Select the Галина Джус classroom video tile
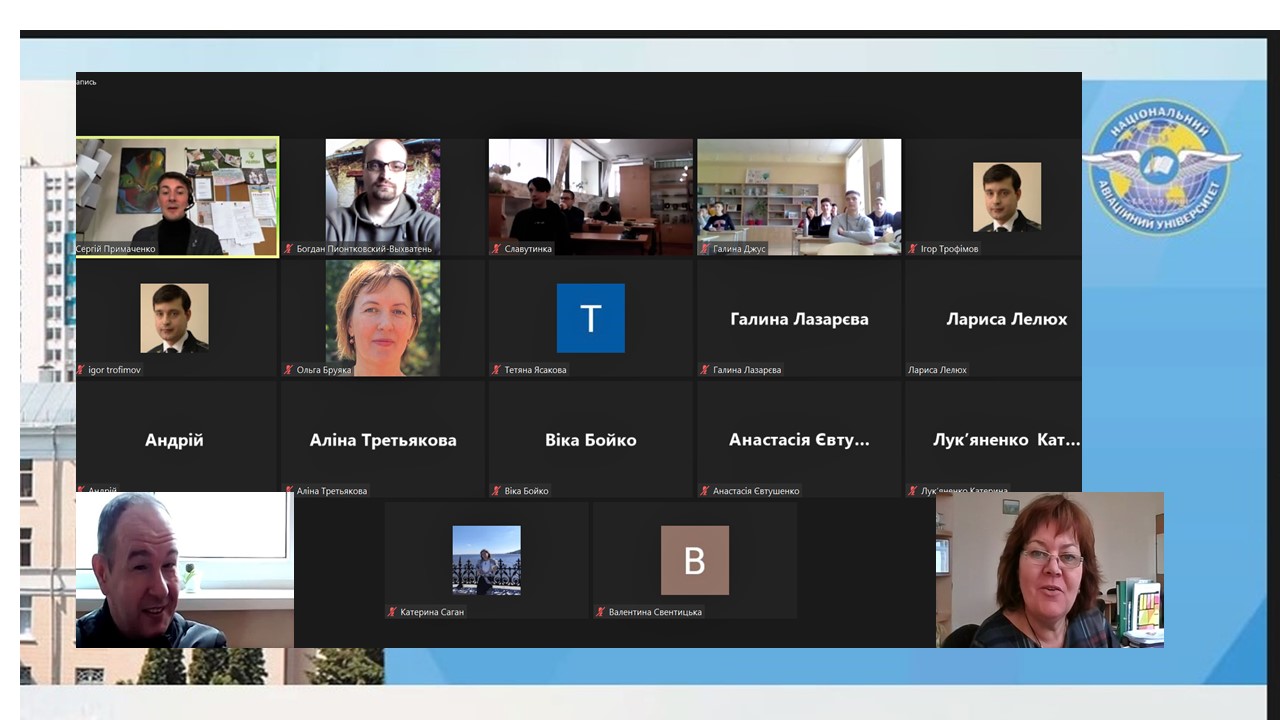 tap(799, 196)
